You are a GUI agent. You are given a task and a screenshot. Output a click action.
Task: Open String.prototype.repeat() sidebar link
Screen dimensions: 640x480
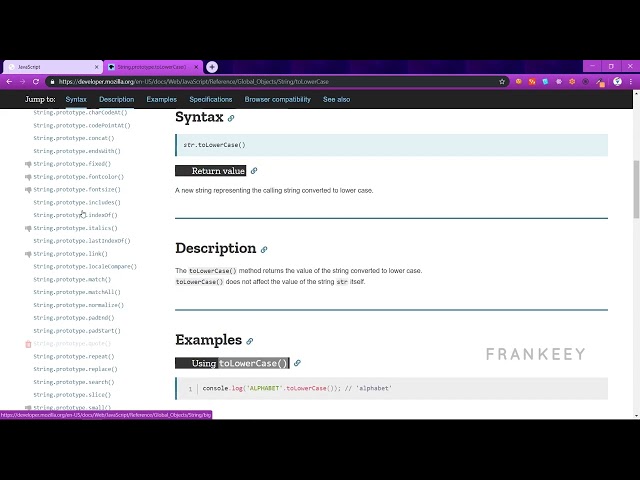(74, 357)
